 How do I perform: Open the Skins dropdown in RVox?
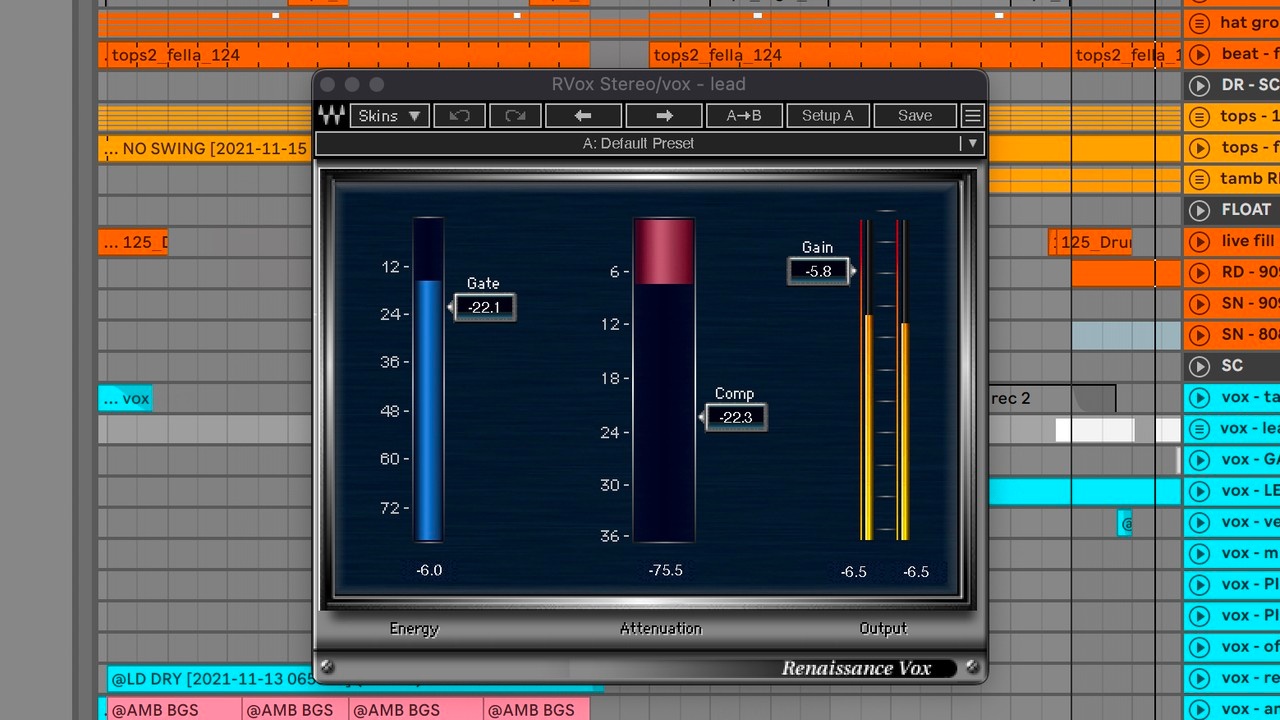click(389, 116)
